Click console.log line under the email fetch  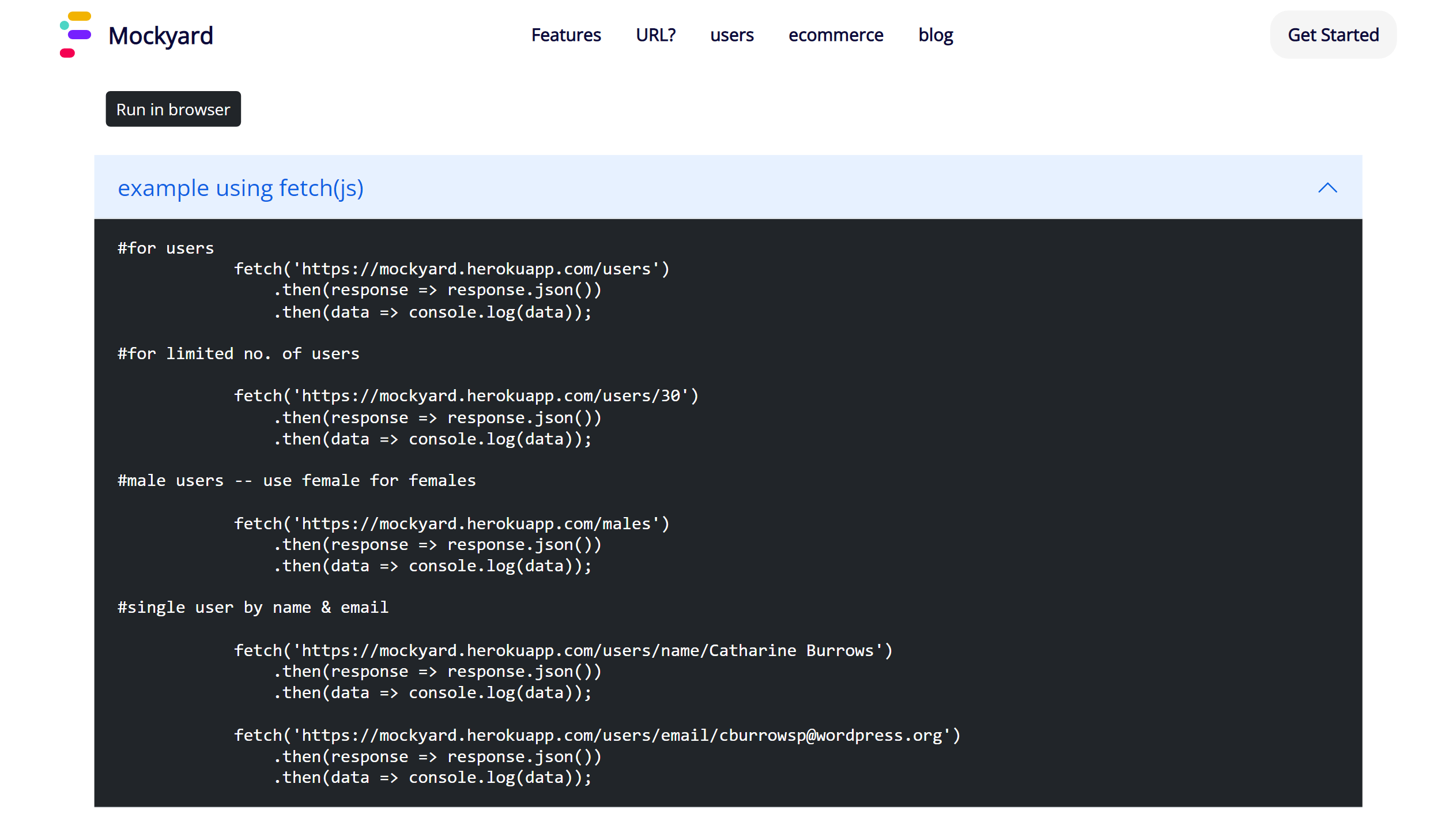[432, 777]
